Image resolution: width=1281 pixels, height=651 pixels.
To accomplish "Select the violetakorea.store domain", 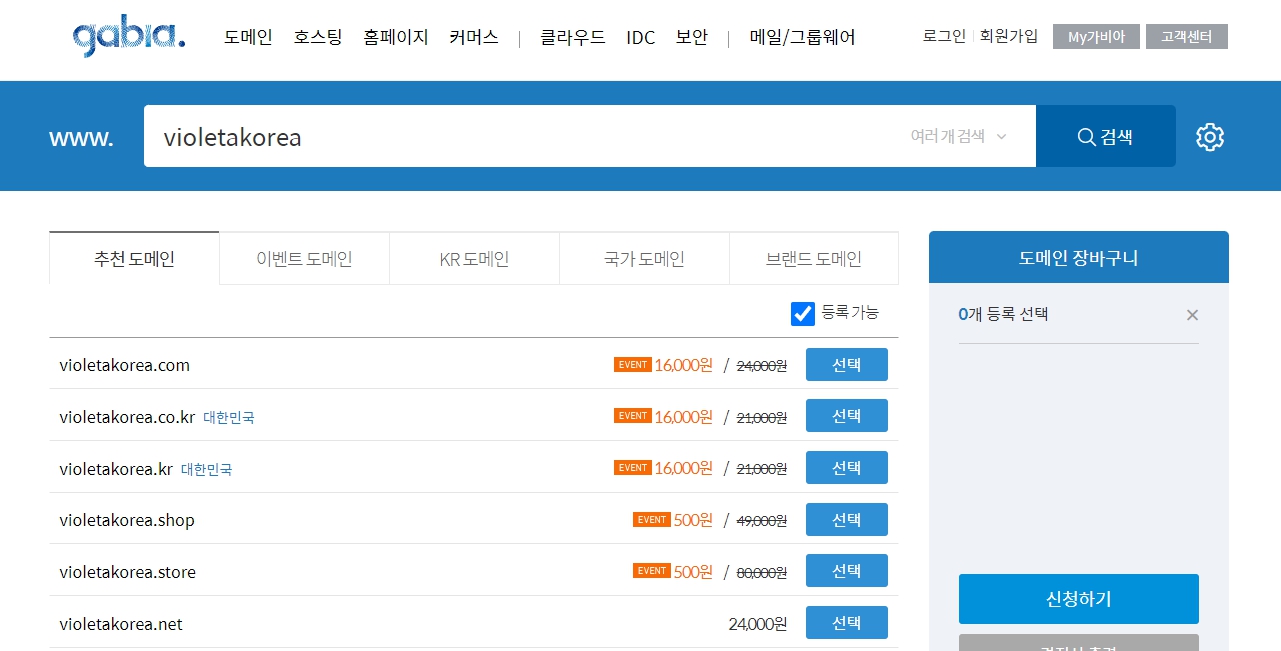I will [x=847, y=571].
